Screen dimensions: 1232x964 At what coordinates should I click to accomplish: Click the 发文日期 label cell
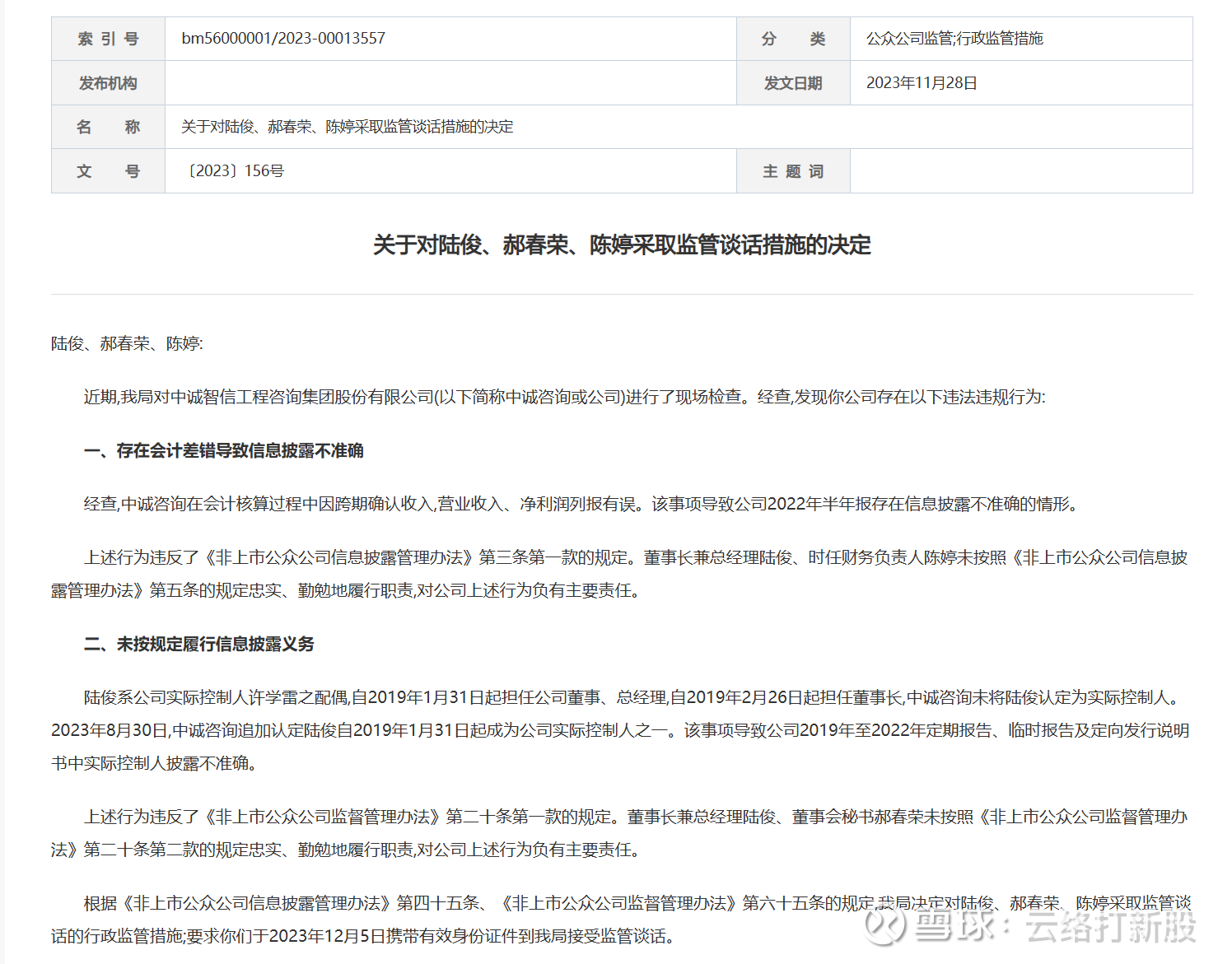click(x=793, y=83)
